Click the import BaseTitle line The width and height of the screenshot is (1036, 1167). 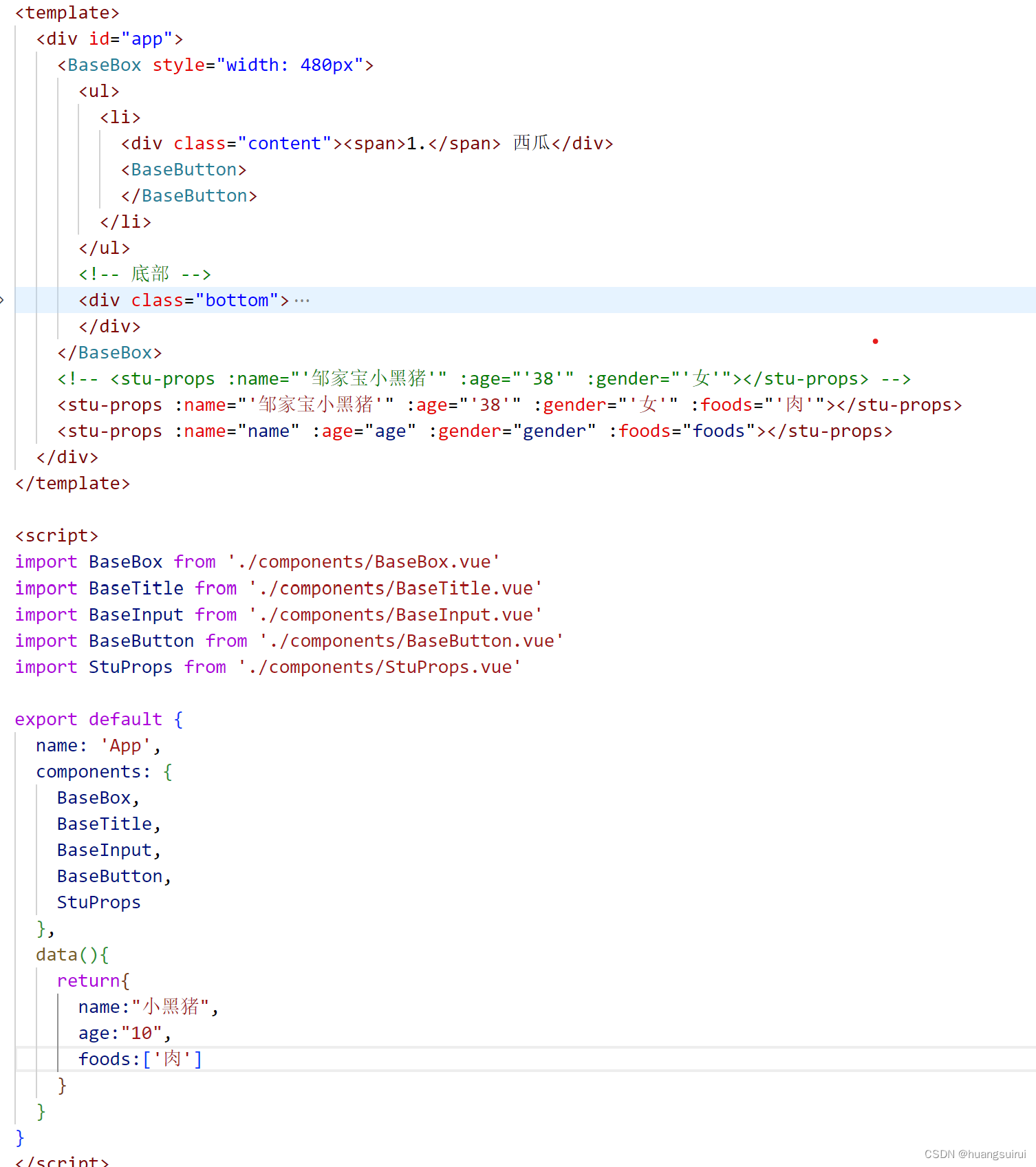tap(279, 589)
